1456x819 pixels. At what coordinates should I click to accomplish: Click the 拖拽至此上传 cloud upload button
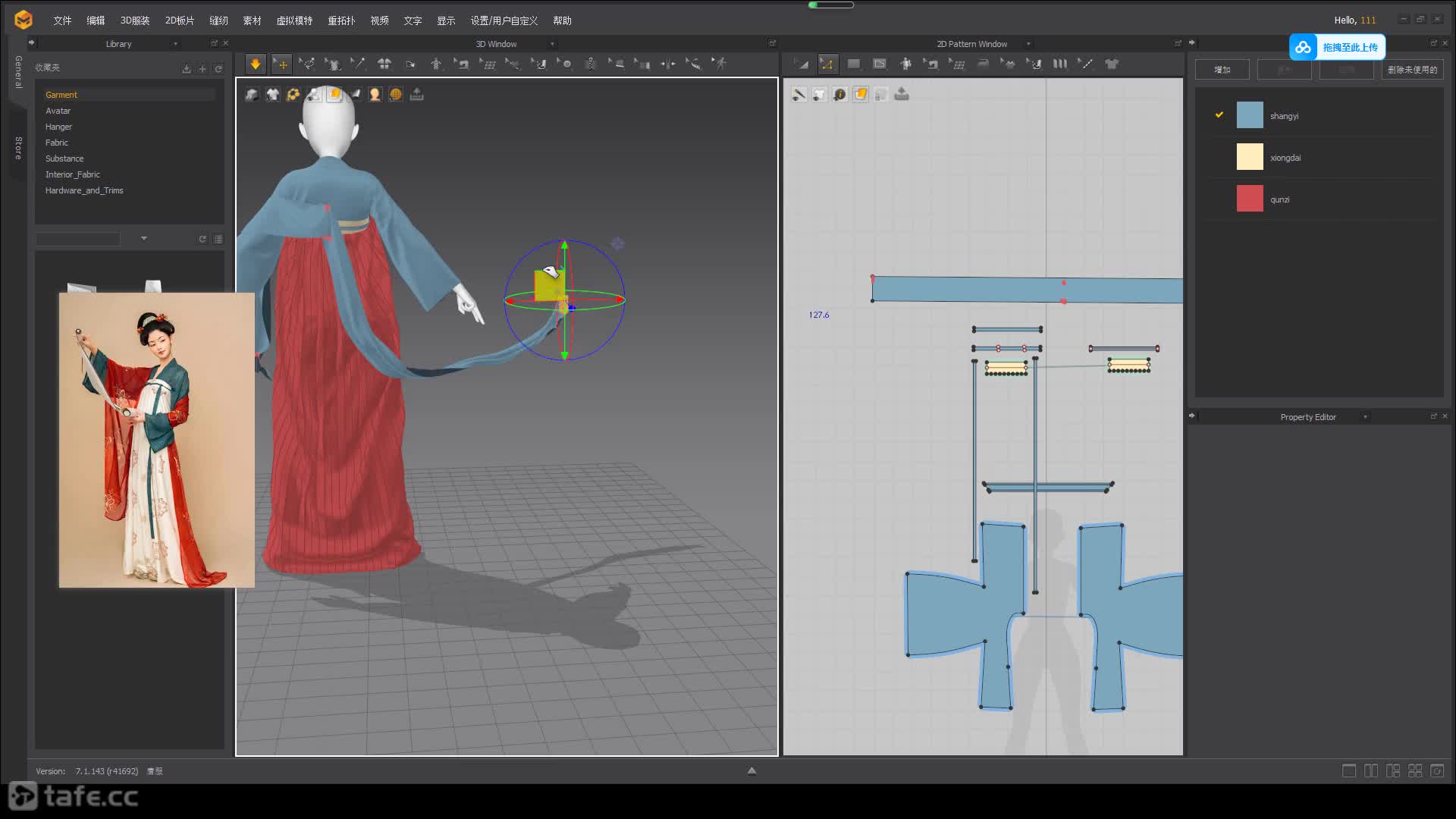1337,47
